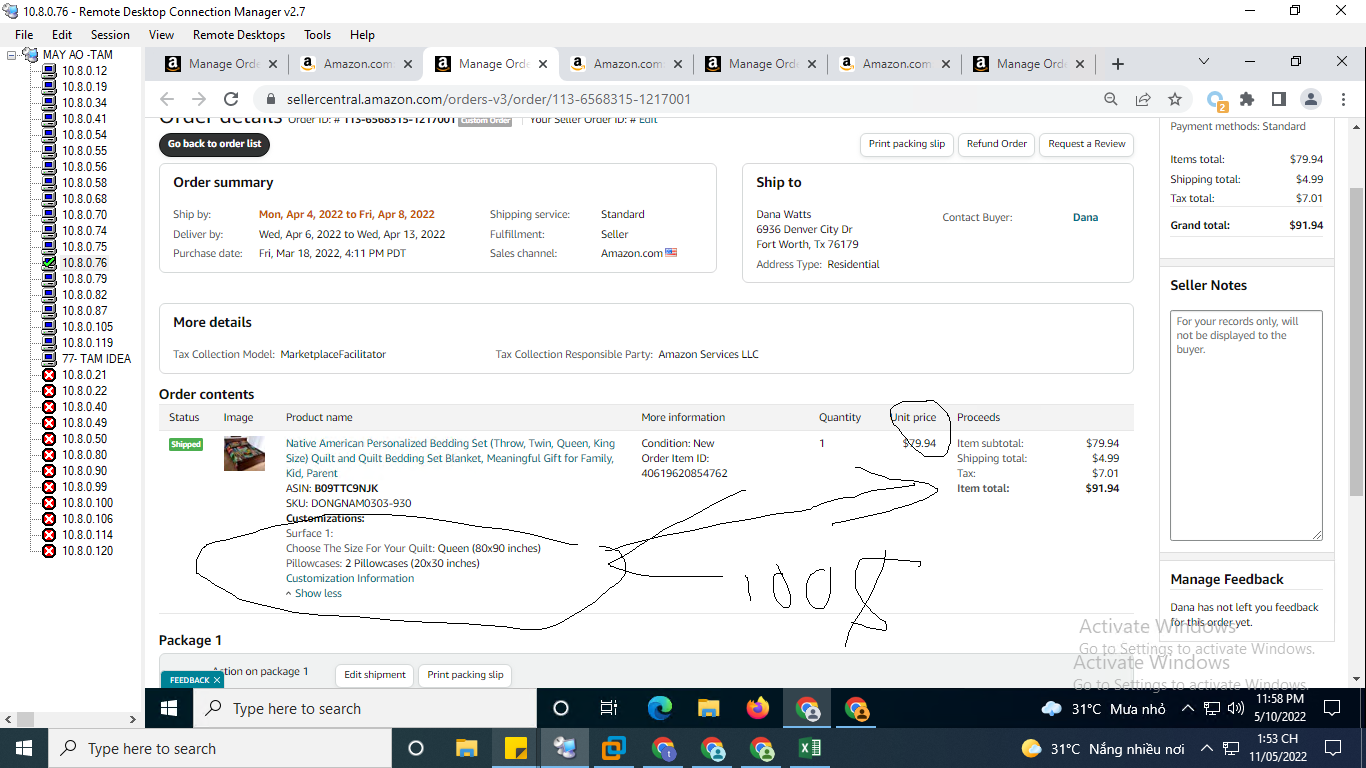Click the Request a Review button
The width and height of the screenshot is (1366, 768).
1086,144
